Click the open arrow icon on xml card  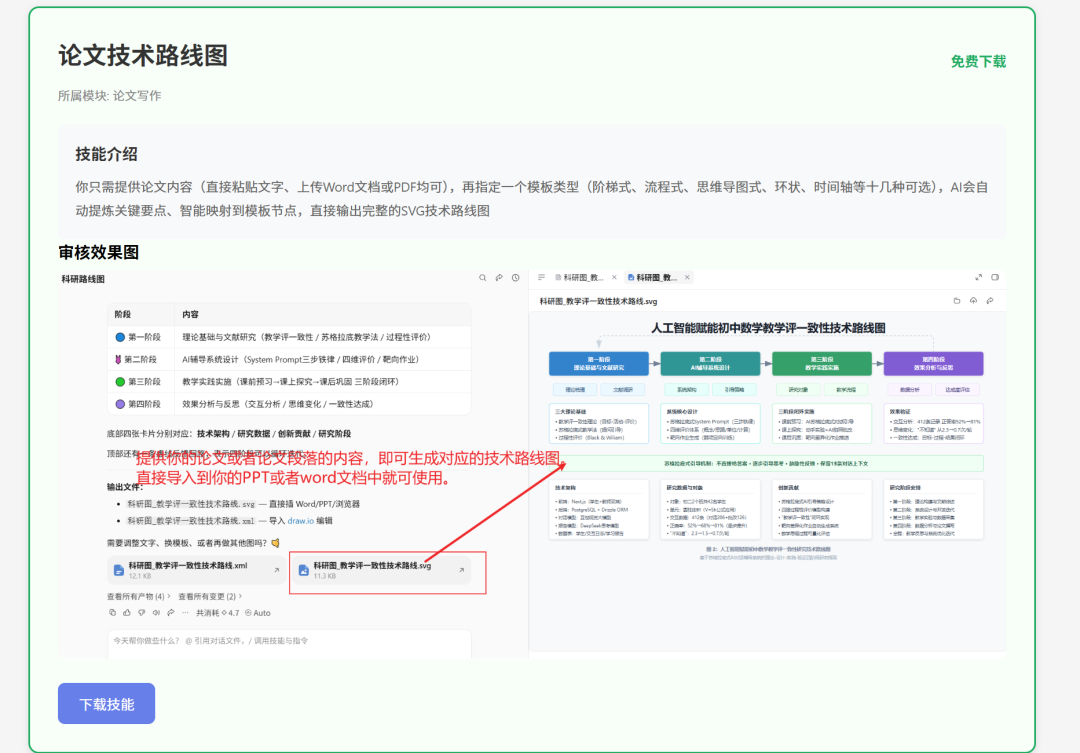tap(276, 570)
